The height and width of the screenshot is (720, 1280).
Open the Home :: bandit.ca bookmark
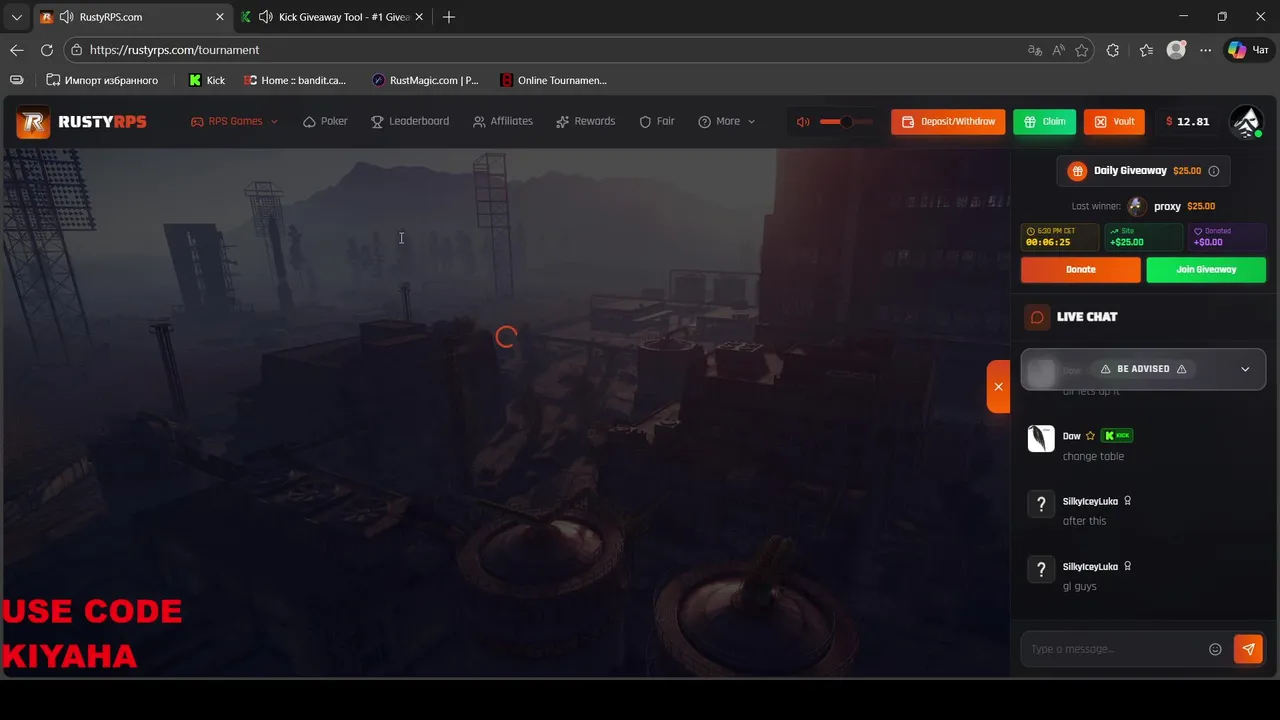pos(294,80)
